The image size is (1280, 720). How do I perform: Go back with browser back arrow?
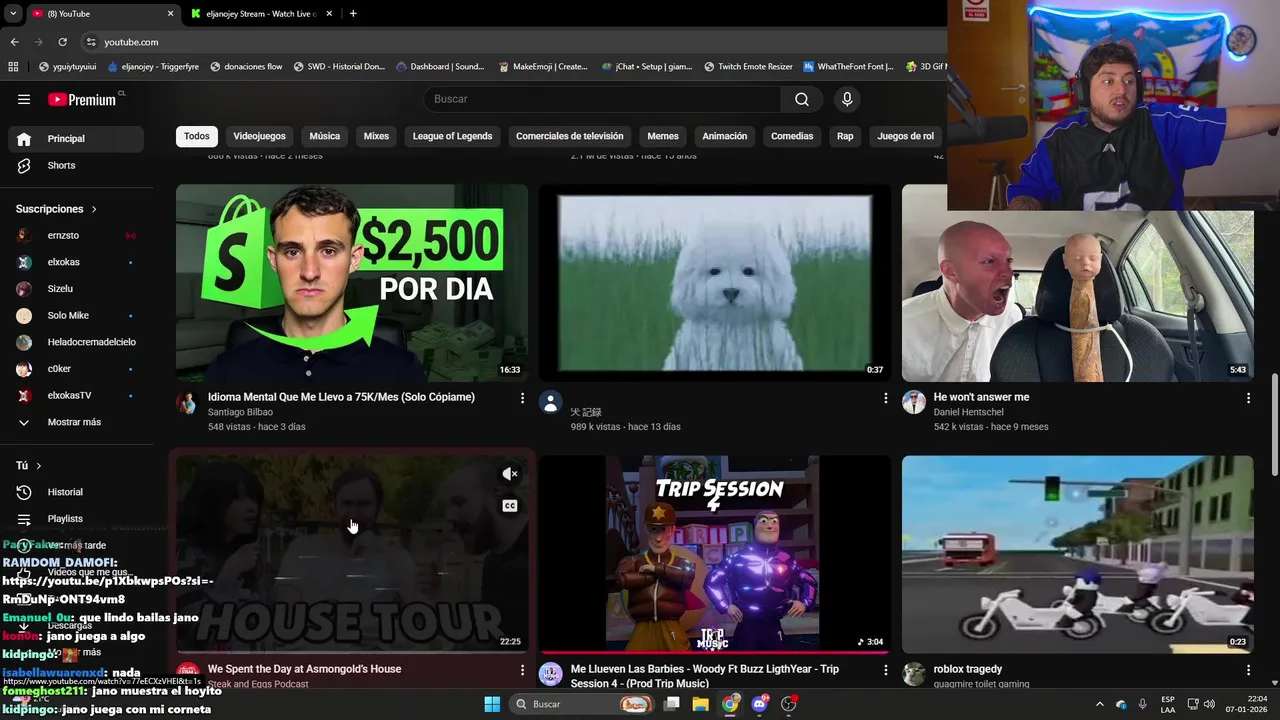14,42
